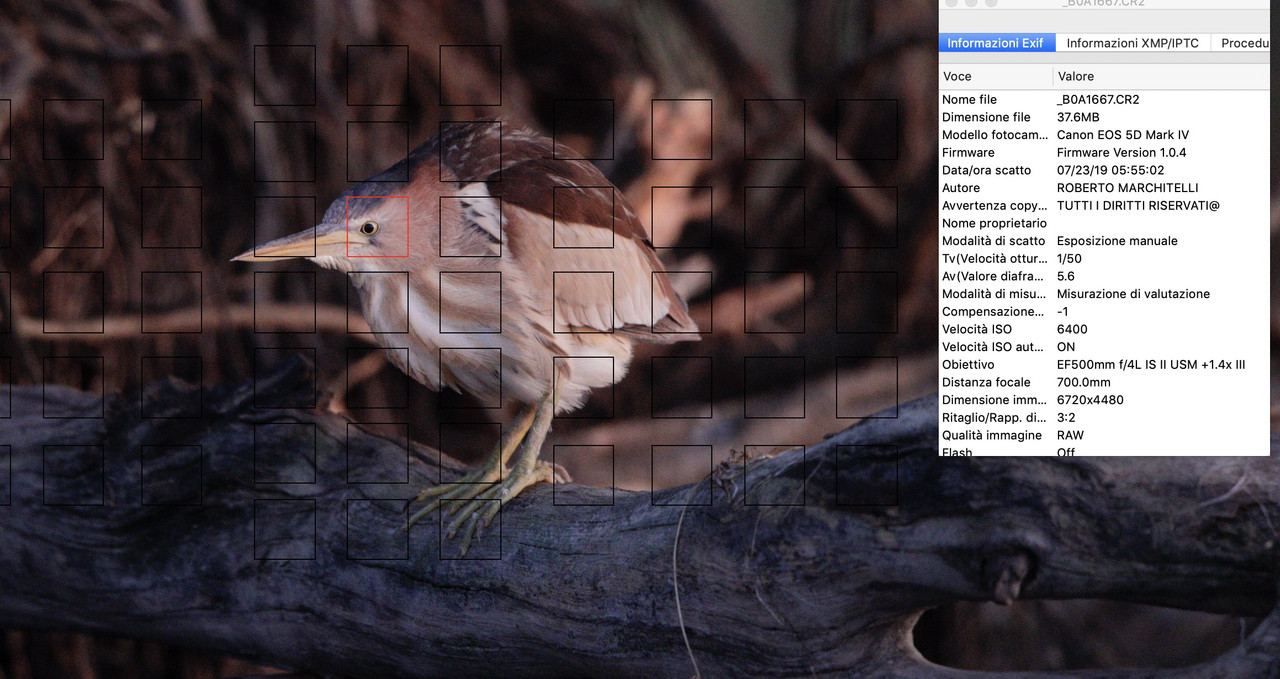The image size is (1280, 679).
Task: Select the Misurazione di valutazione value
Action: point(1133,294)
